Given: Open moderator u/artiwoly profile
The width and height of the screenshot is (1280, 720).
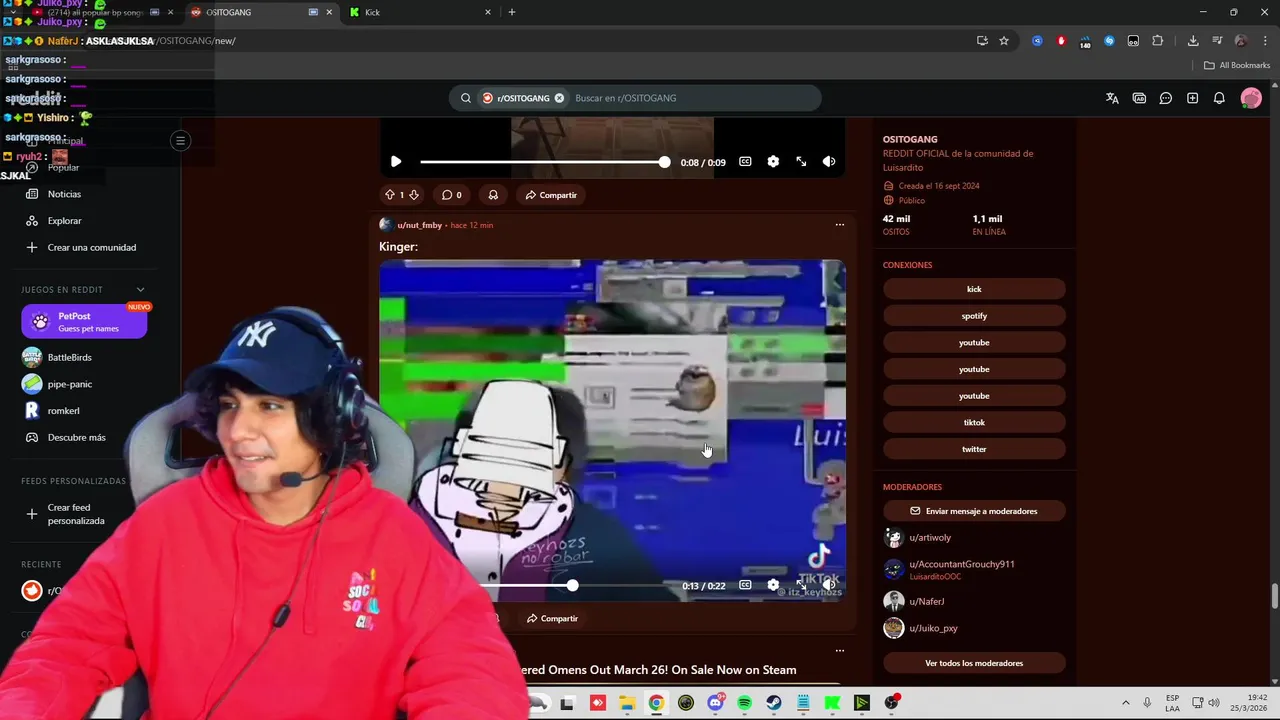Looking at the screenshot, I should point(930,538).
